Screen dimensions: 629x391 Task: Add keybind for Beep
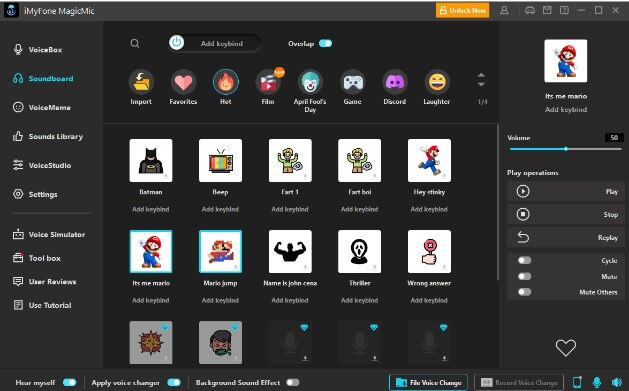point(220,209)
